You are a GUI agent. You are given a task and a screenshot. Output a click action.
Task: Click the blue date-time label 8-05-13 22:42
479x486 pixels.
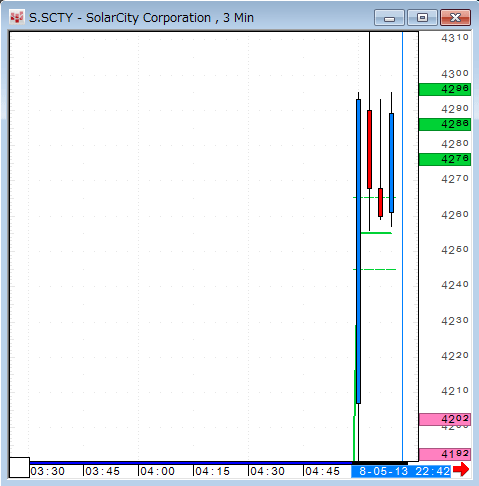coord(401,471)
